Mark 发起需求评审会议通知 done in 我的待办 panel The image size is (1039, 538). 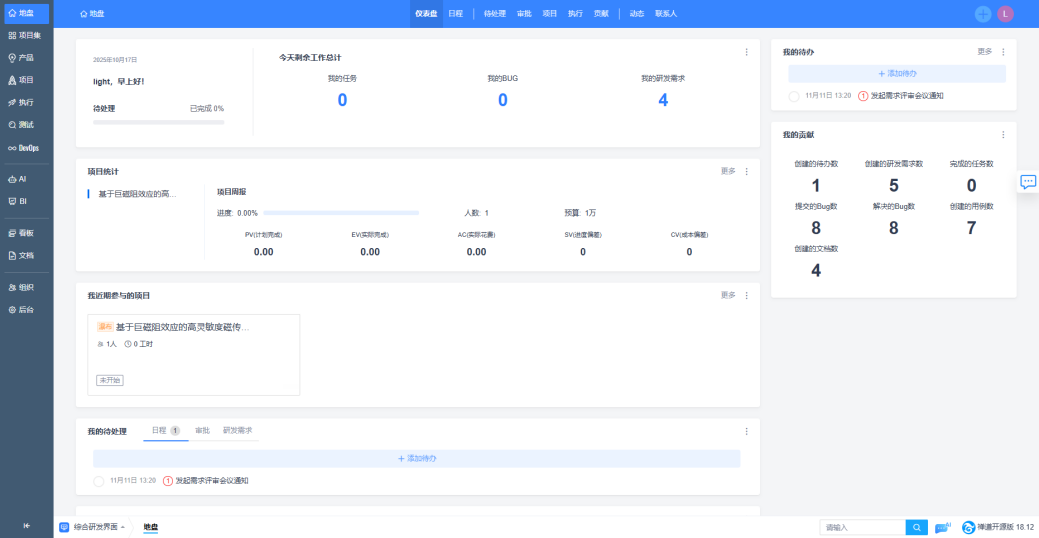coord(794,96)
